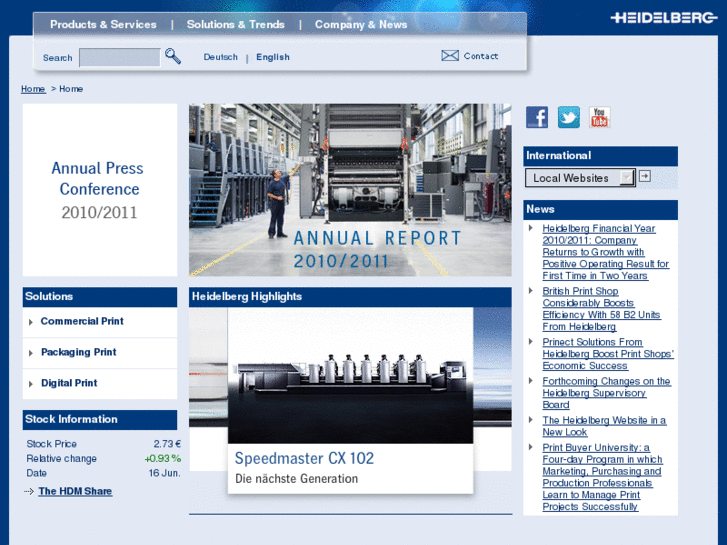727x545 pixels.
Task: Open Heidelberg Financial Year 2010/2011 news
Action: point(606,252)
